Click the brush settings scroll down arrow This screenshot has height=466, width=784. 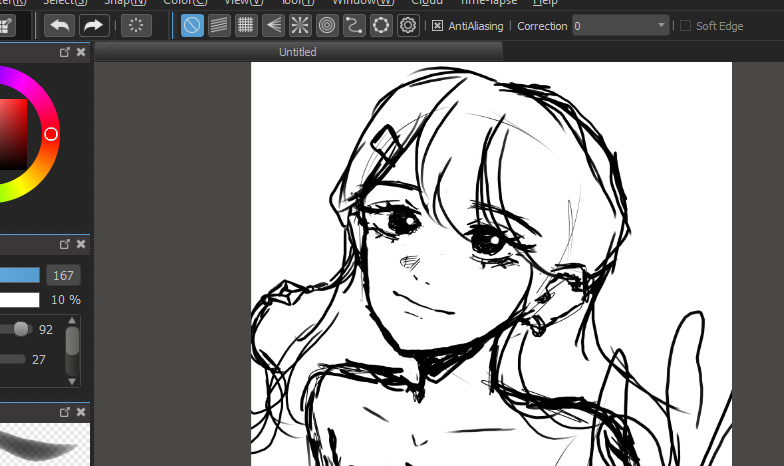click(72, 382)
